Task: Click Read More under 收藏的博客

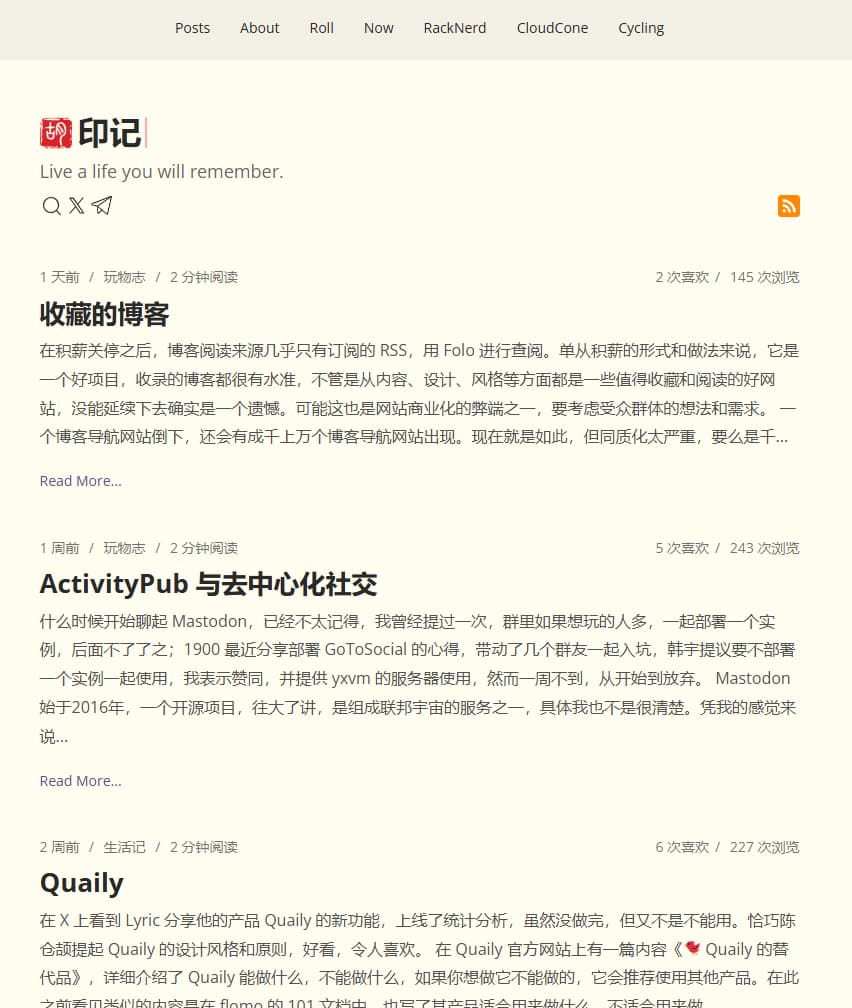Action: click(80, 481)
